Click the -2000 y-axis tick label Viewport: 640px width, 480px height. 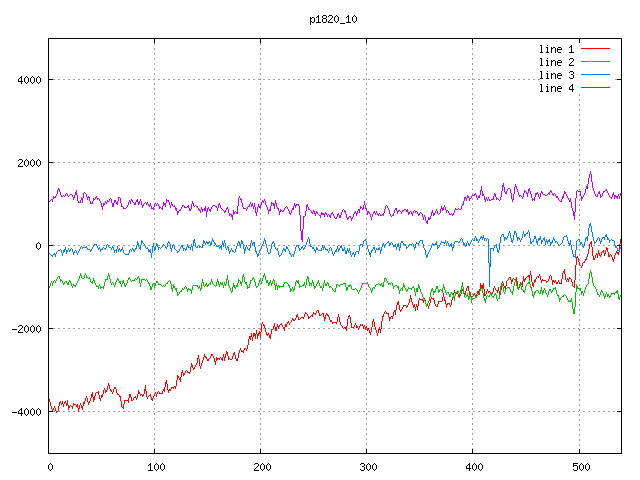[x=24, y=329]
